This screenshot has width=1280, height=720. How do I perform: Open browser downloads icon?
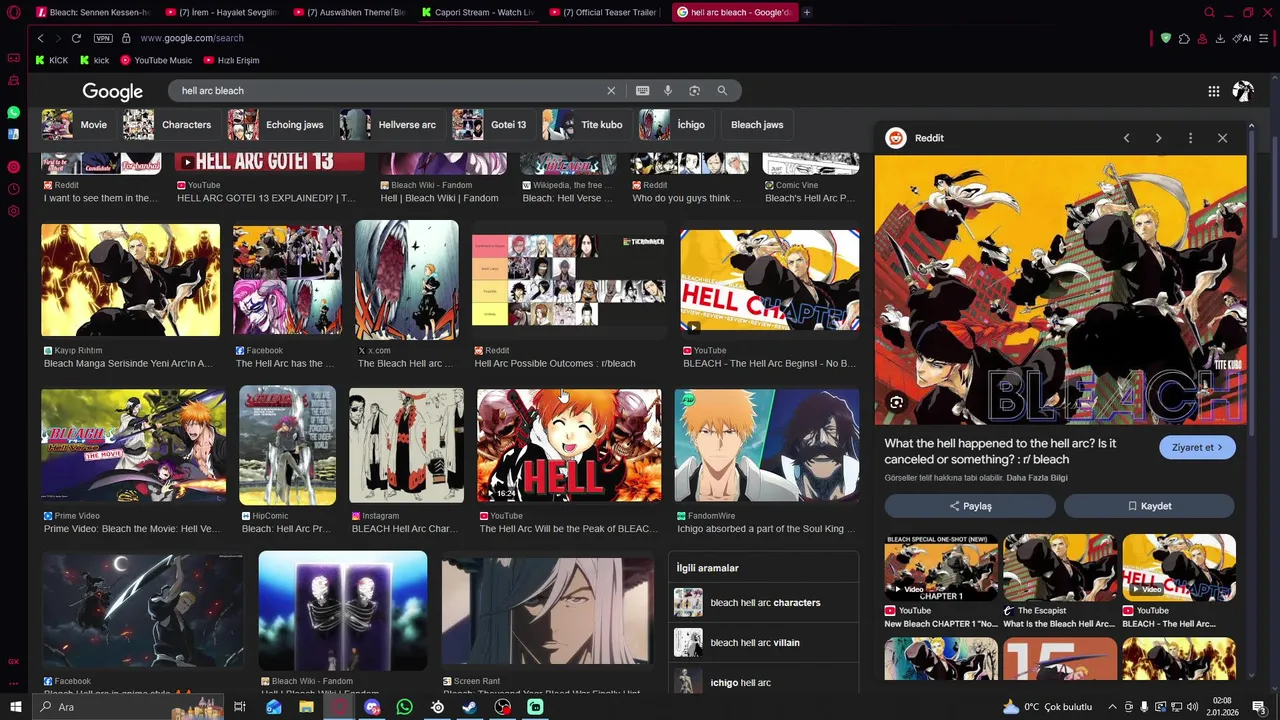[x=1220, y=38]
